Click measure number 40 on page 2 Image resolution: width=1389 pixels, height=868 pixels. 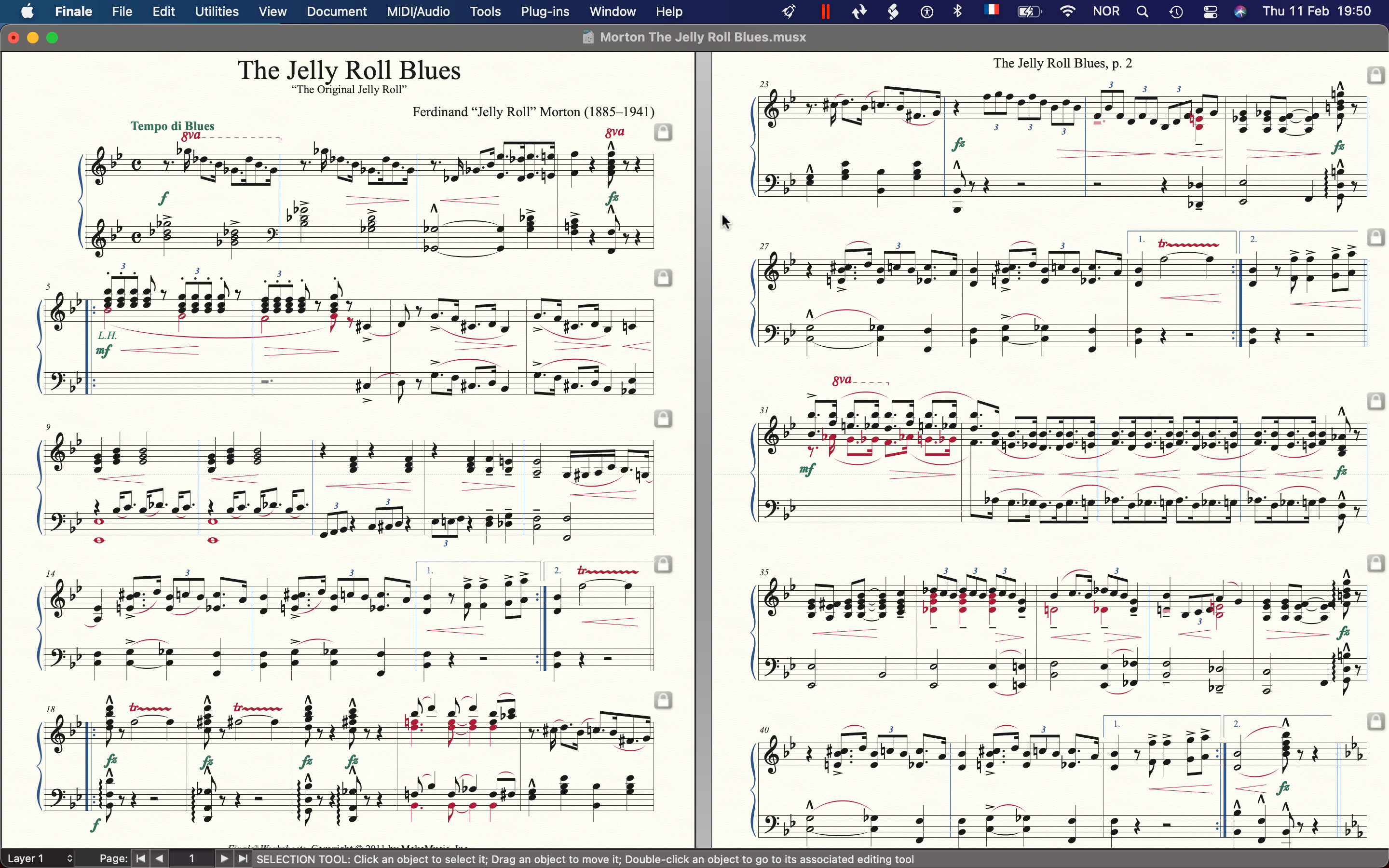click(764, 730)
